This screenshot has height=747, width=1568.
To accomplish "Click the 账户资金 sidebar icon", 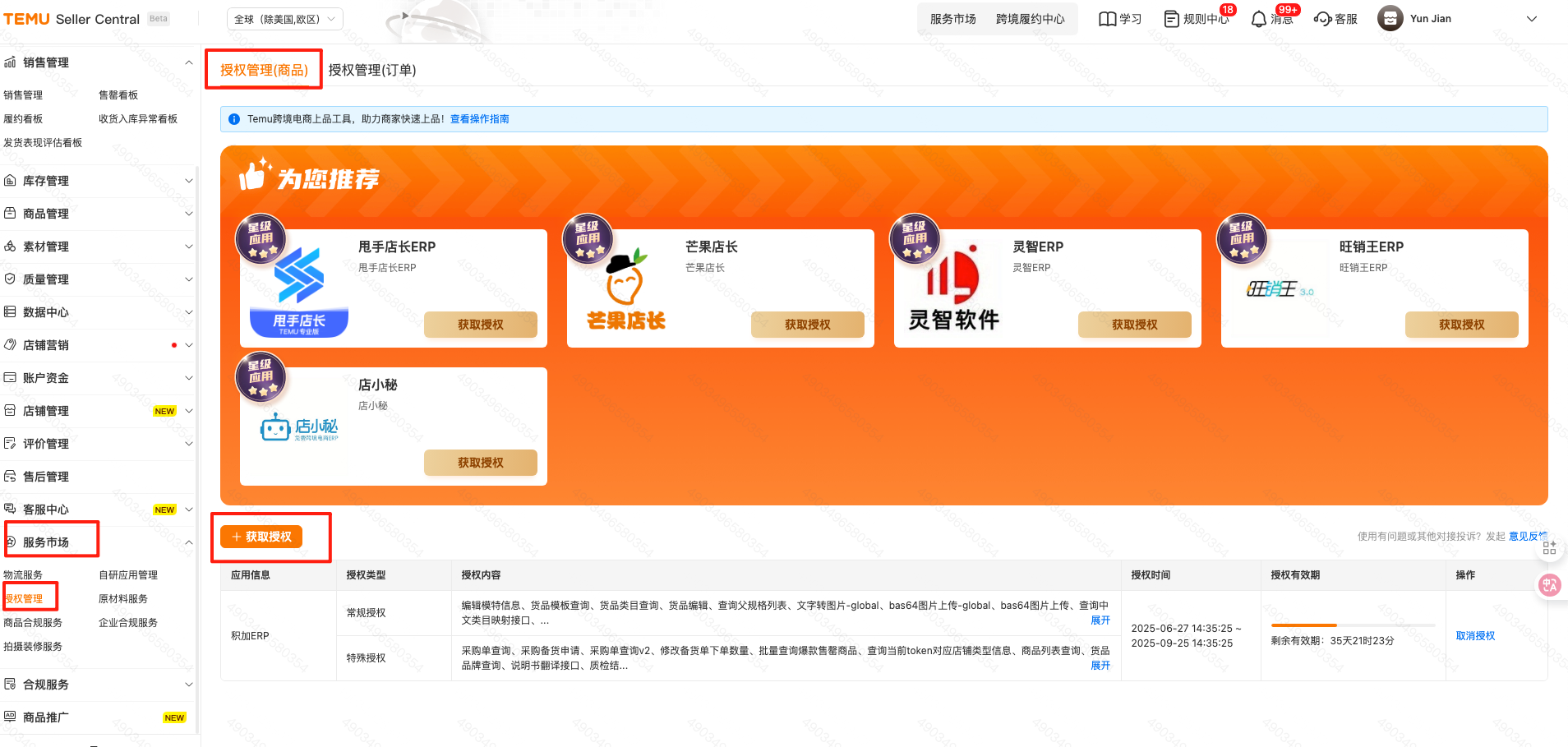I will point(11,378).
